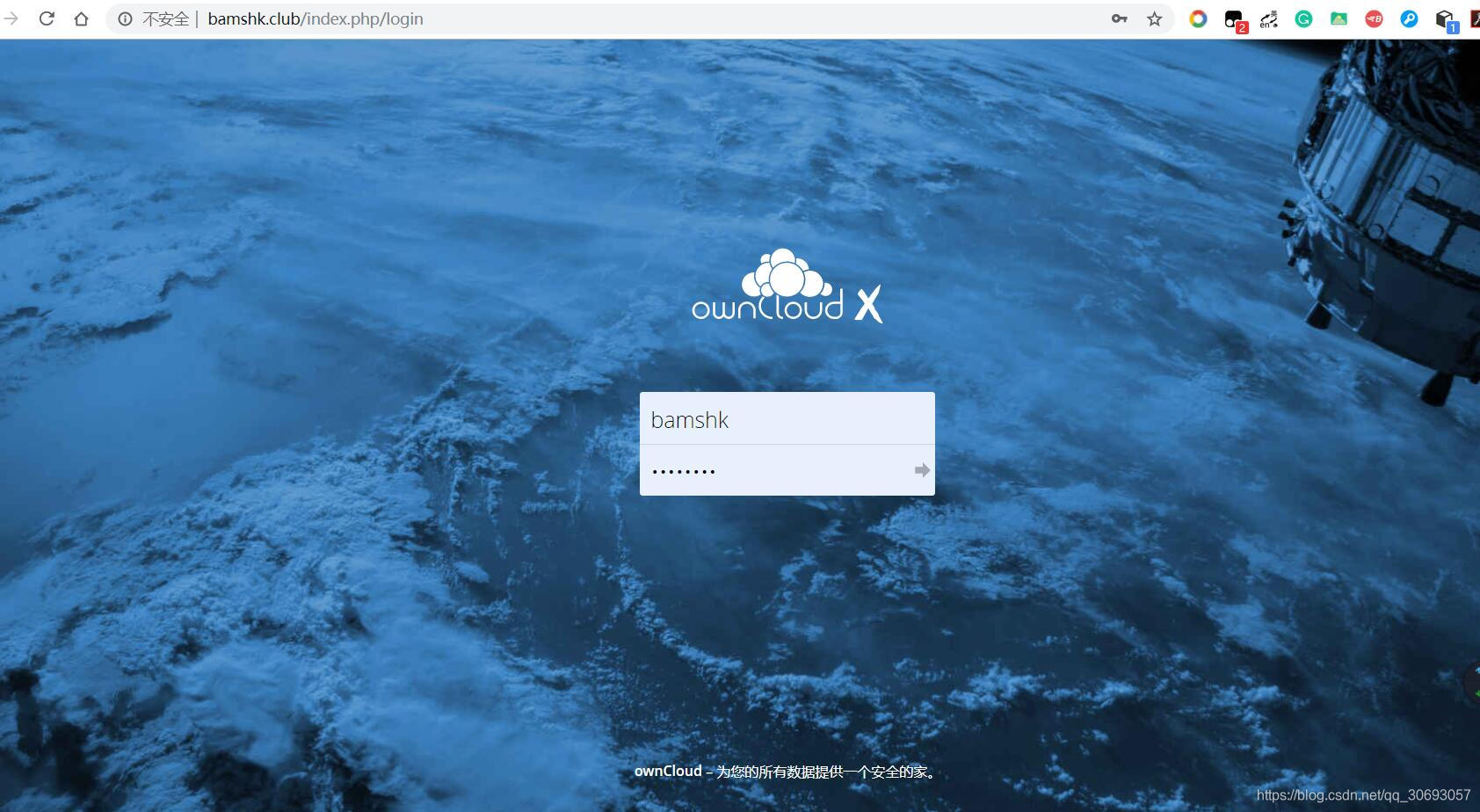Viewport: 1480px width, 812px height.
Task: Open the saved passwords key icon
Action: 1119,18
